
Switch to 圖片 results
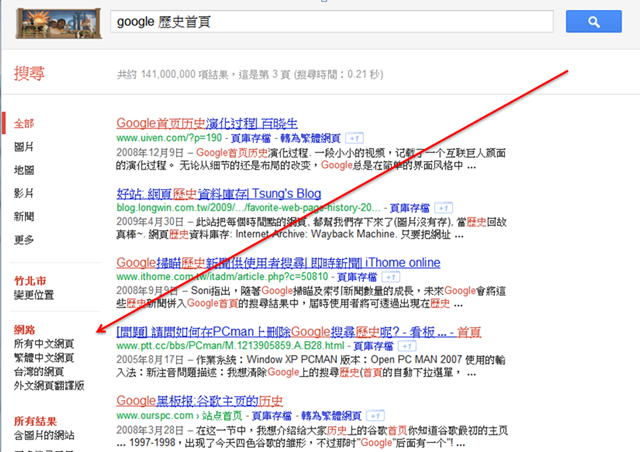pyautogui.click(x=24, y=147)
